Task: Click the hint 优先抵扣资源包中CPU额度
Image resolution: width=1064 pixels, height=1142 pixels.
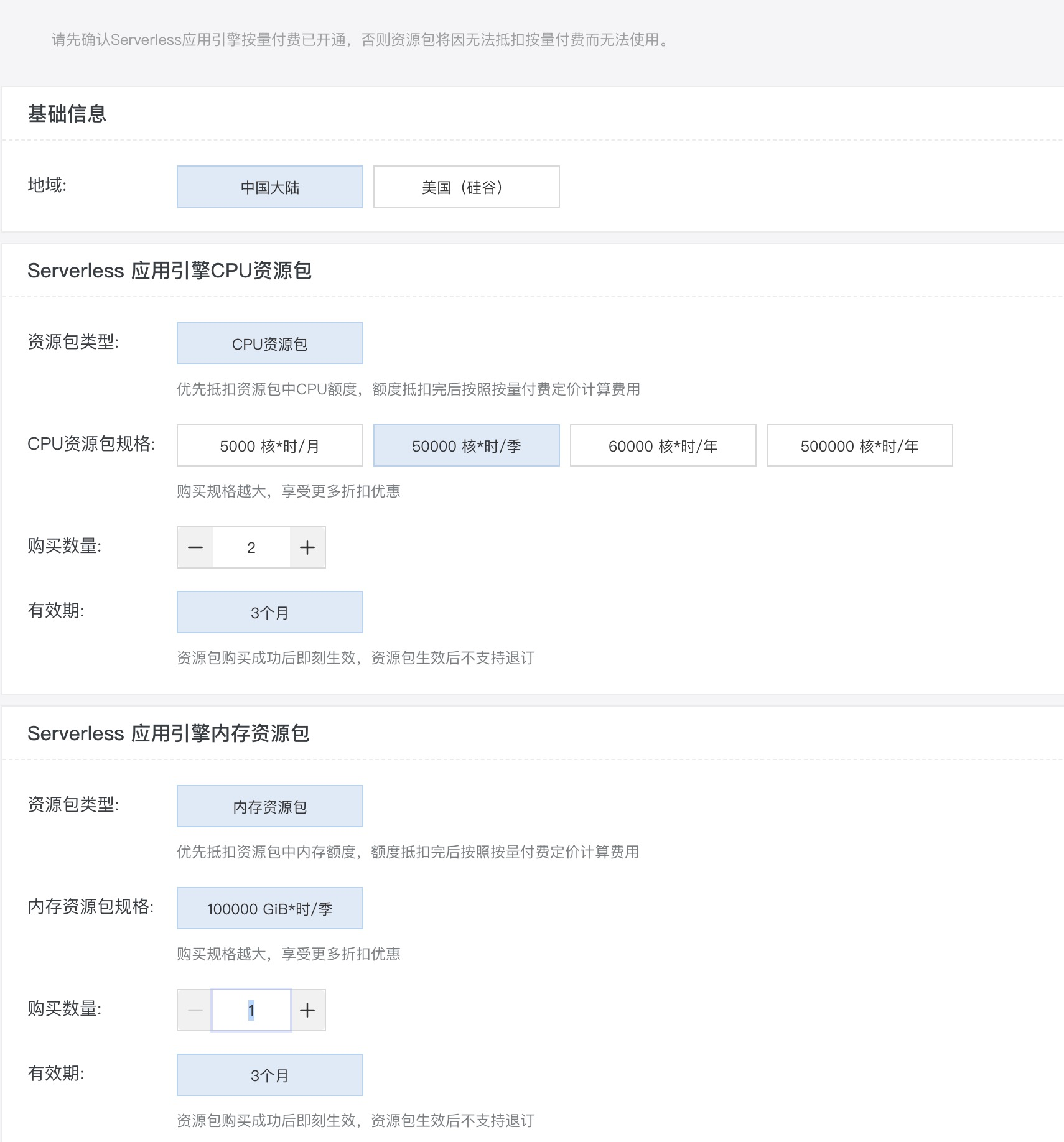Action: [409, 389]
